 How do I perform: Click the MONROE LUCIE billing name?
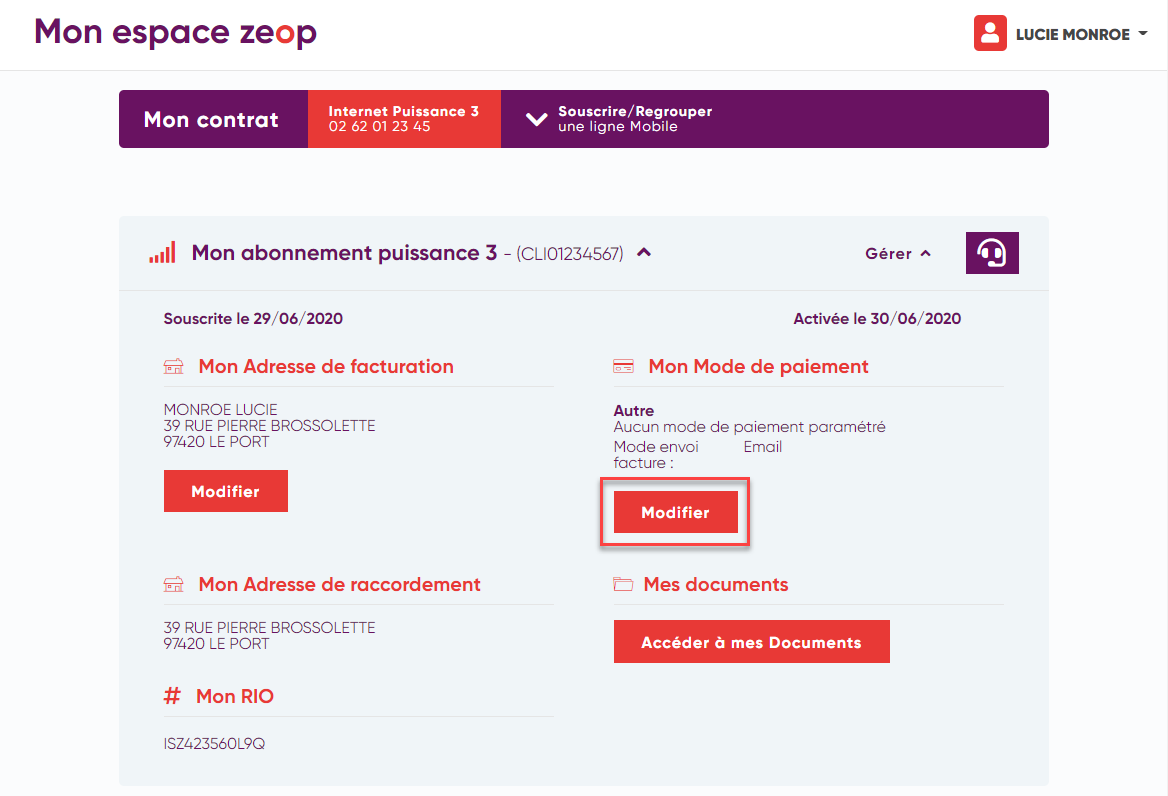pos(220,410)
